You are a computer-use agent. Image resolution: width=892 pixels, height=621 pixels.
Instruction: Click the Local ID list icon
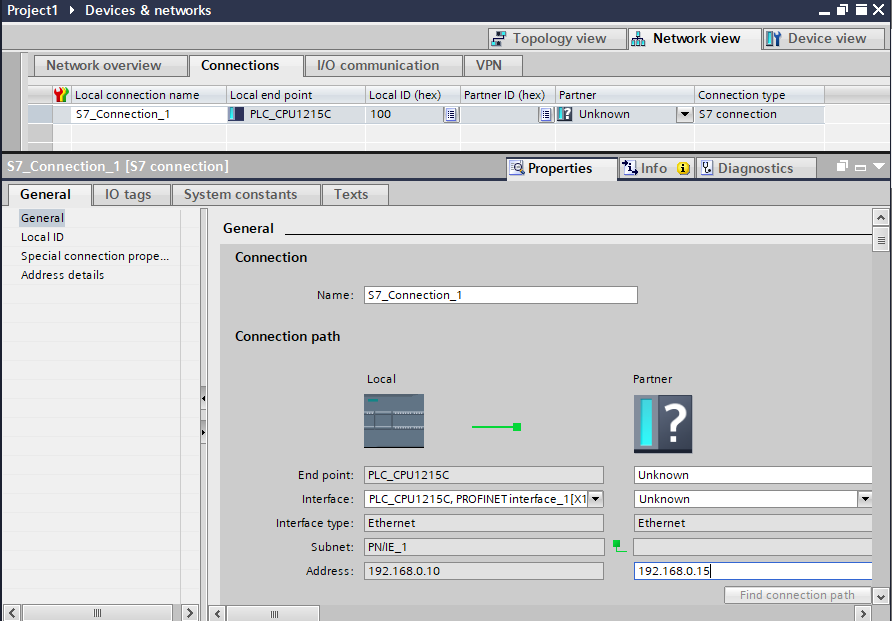(x=451, y=114)
